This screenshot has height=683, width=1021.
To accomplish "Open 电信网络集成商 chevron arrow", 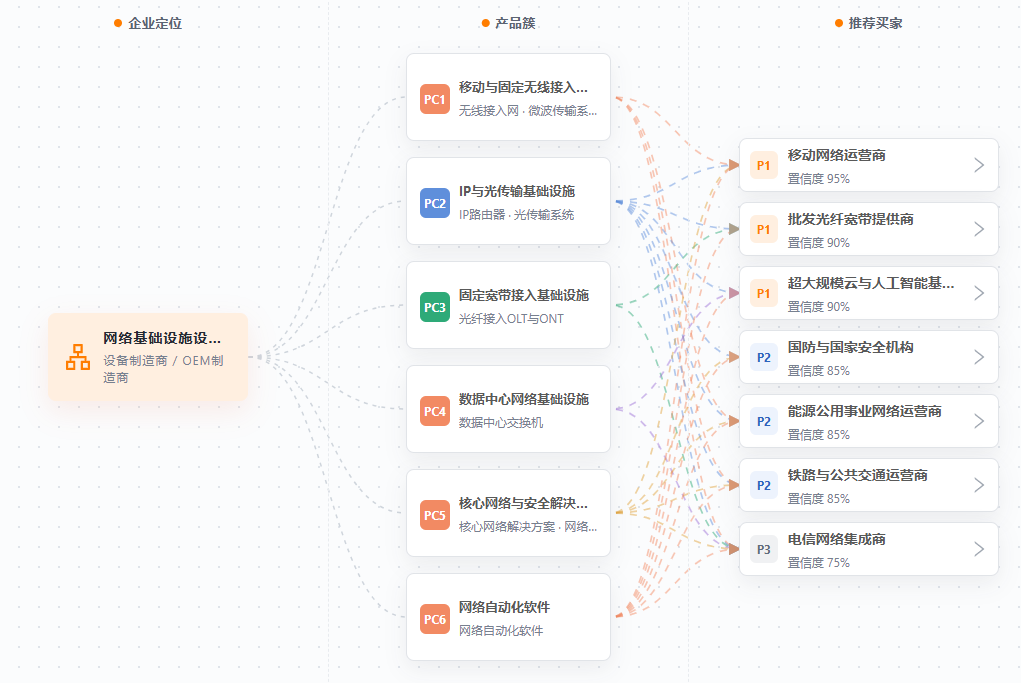I will (979, 550).
